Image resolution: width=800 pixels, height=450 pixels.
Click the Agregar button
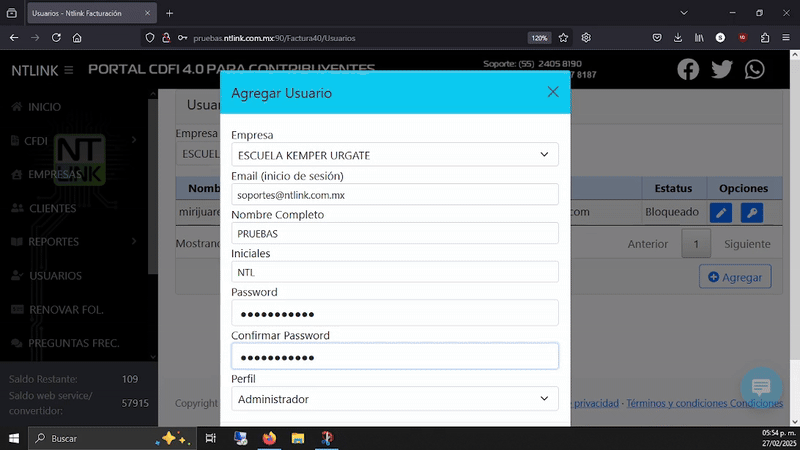[735, 277]
